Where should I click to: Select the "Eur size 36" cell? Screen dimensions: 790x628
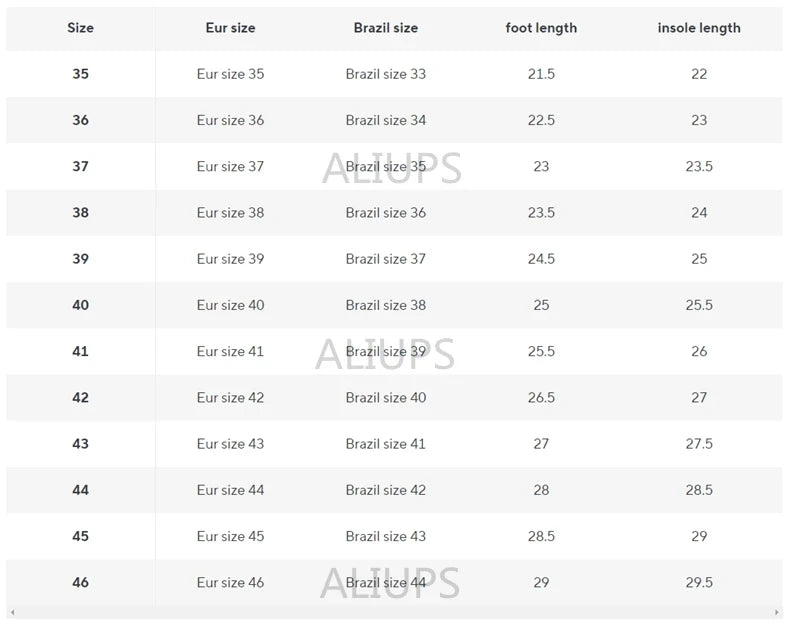point(230,120)
